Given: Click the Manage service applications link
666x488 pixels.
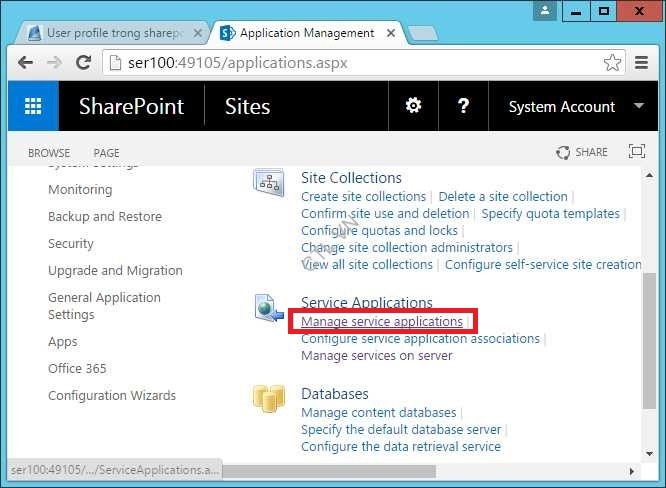Looking at the screenshot, I should click(382, 322).
